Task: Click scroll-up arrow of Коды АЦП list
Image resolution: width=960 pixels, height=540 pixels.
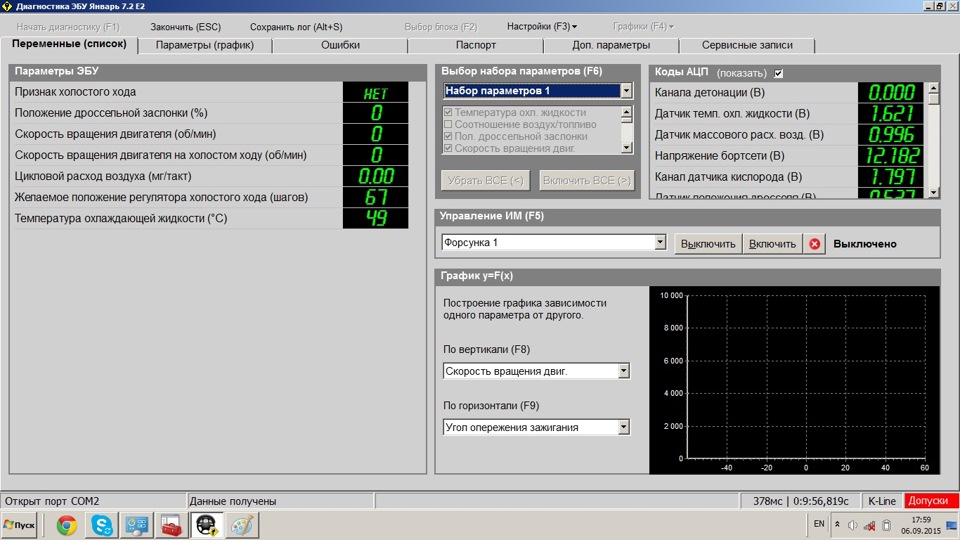Action: click(x=933, y=88)
